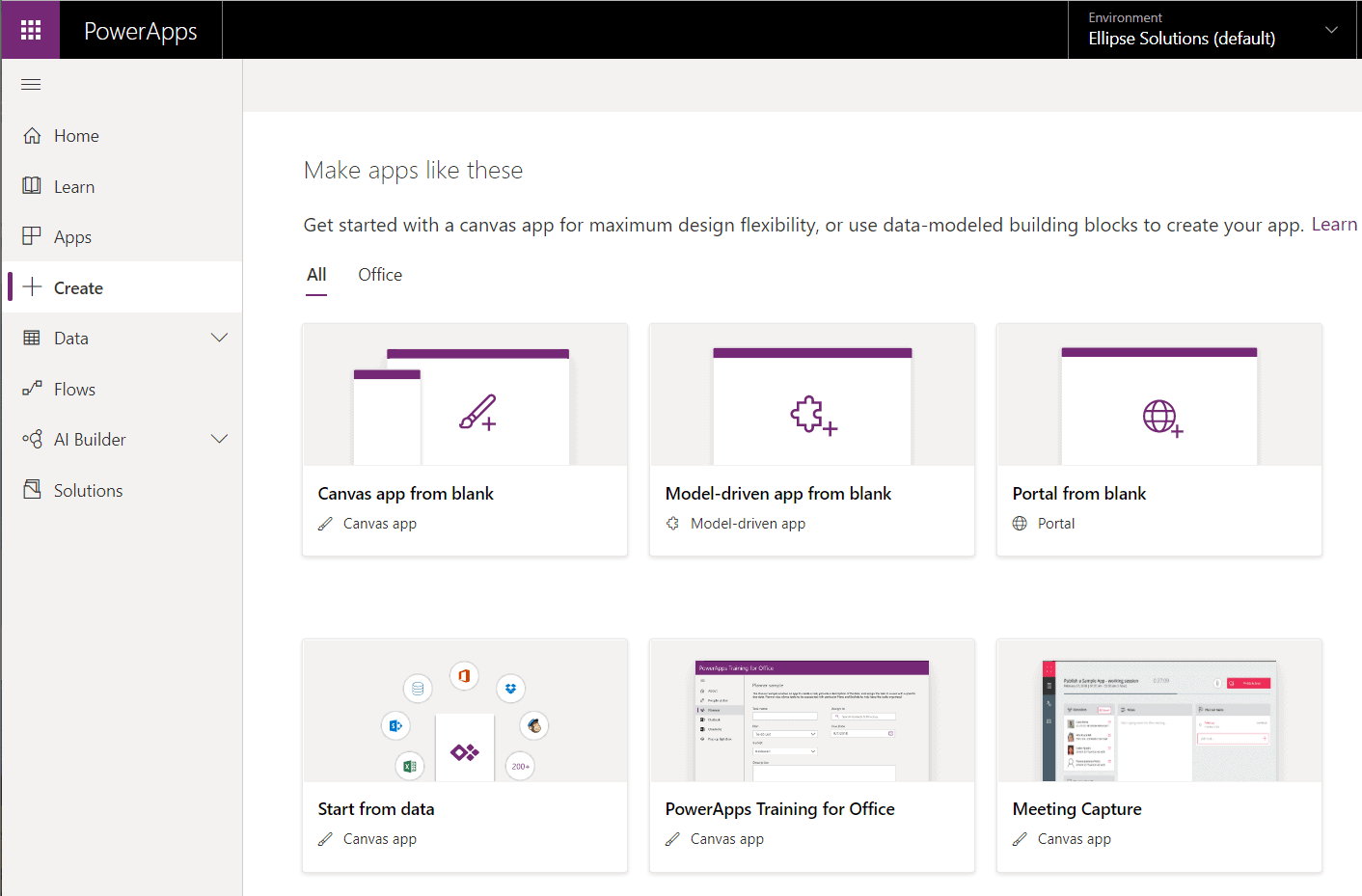Click the Data label in sidebar
The width and height of the screenshot is (1362, 896).
click(71, 339)
